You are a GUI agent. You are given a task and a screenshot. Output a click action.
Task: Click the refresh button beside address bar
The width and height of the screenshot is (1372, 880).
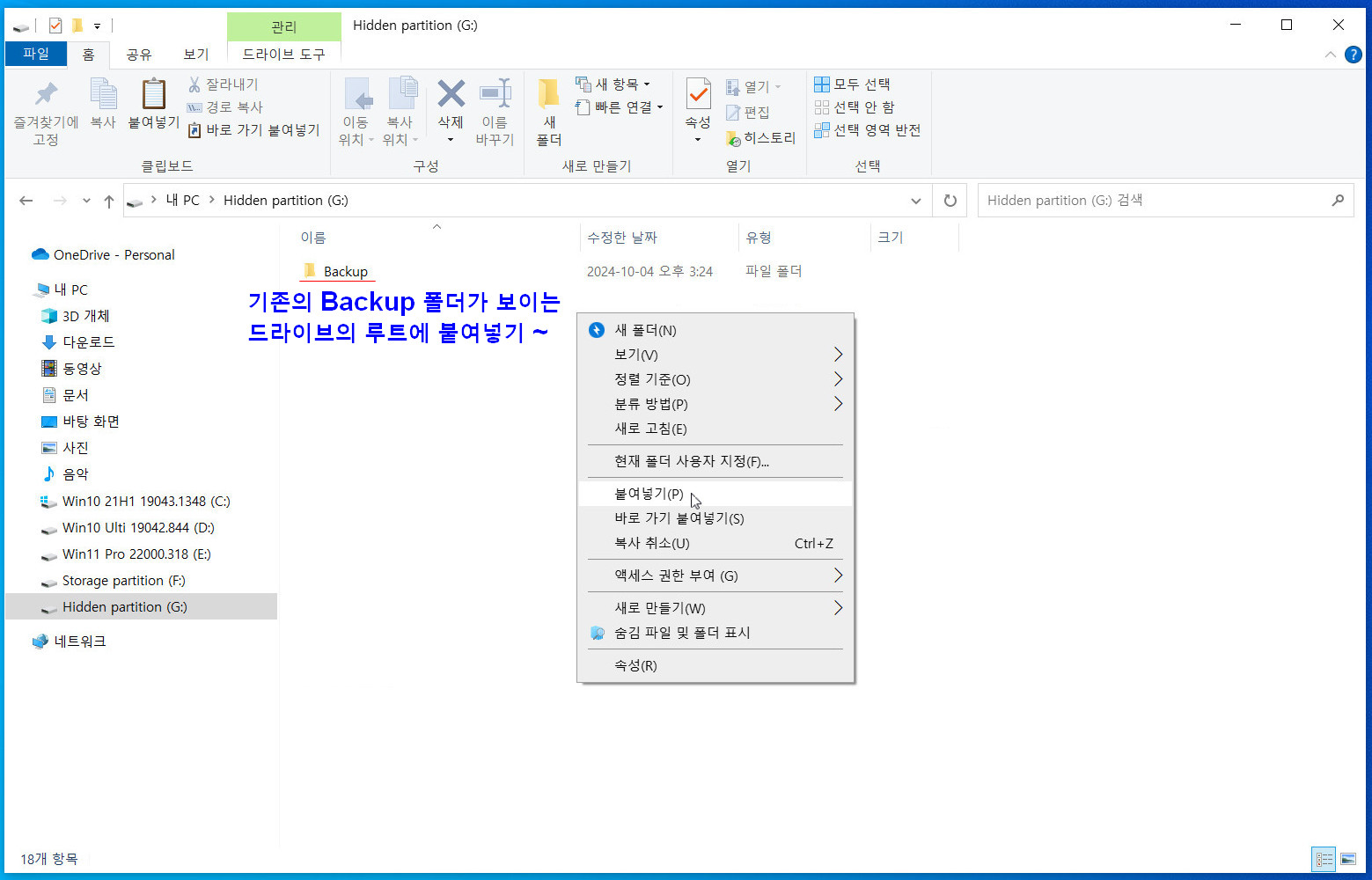pyautogui.click(x=950, y=201)
